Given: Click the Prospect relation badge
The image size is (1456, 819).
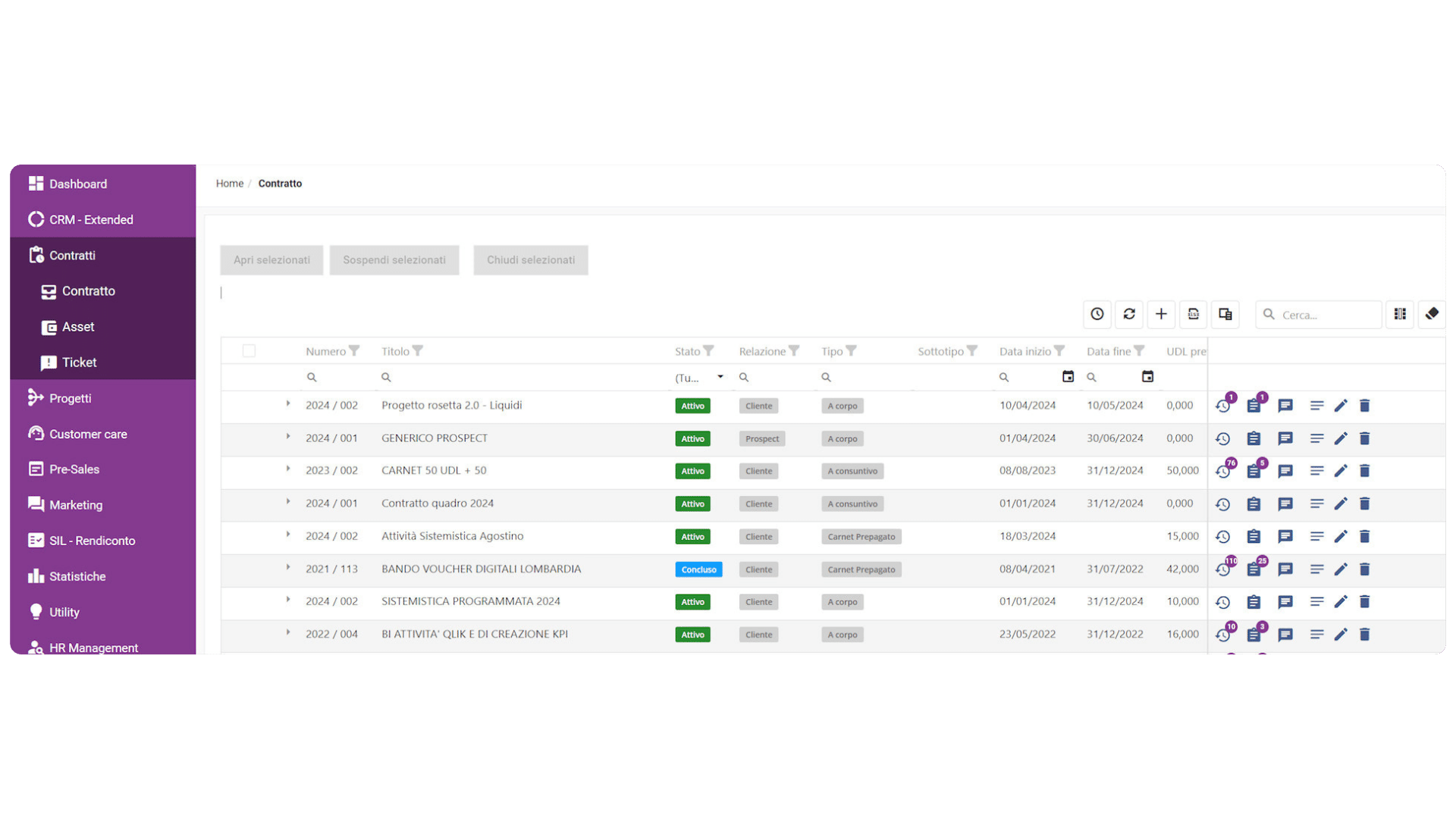Looking at the screenshot, I should tap(762, 438).
